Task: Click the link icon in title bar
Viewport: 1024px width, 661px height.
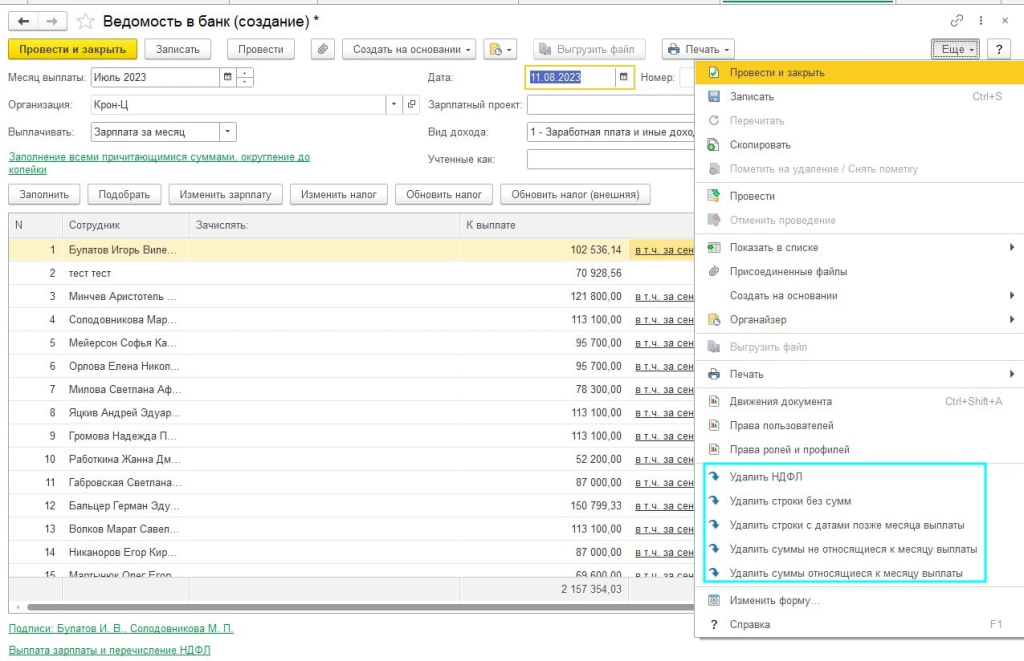Action: point(958,21)
